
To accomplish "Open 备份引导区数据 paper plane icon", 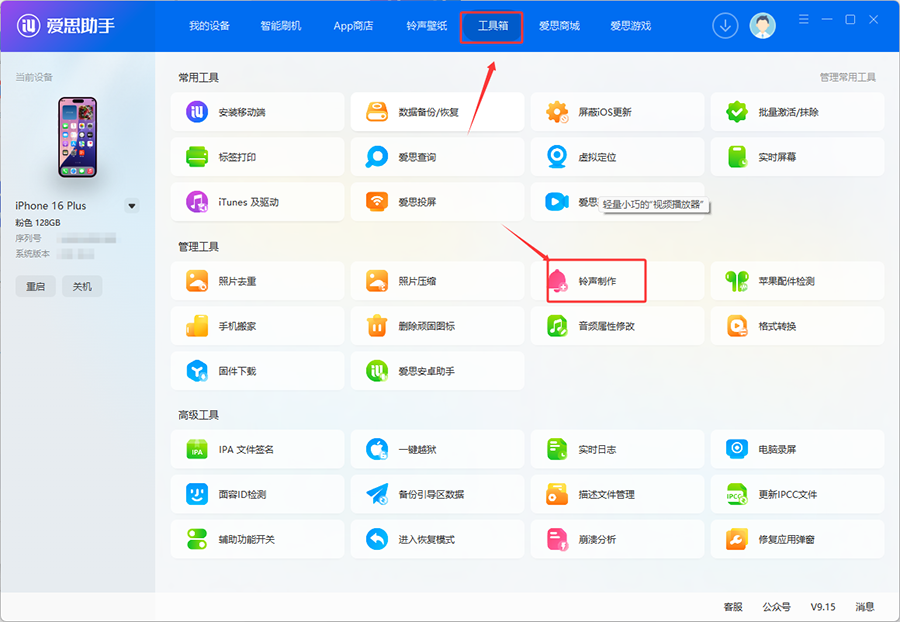I will point(377,494).
